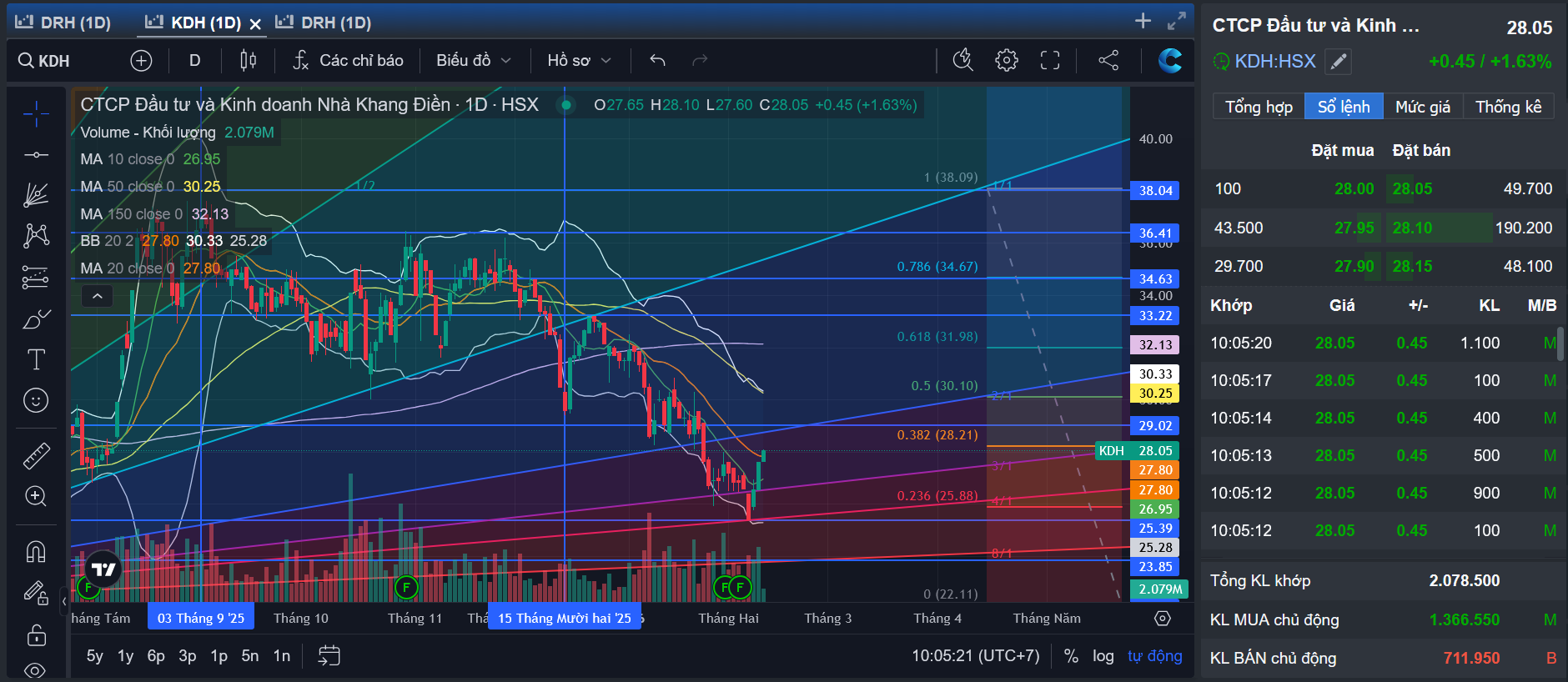Select the text annotation tool

pos(36,359)
